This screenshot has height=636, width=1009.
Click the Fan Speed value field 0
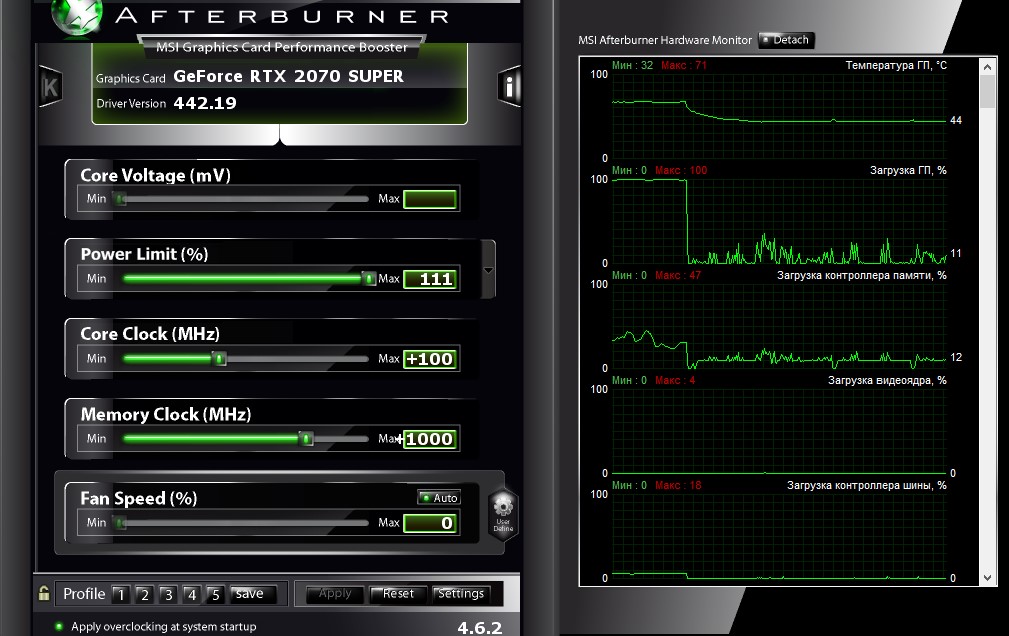(430, 523)
